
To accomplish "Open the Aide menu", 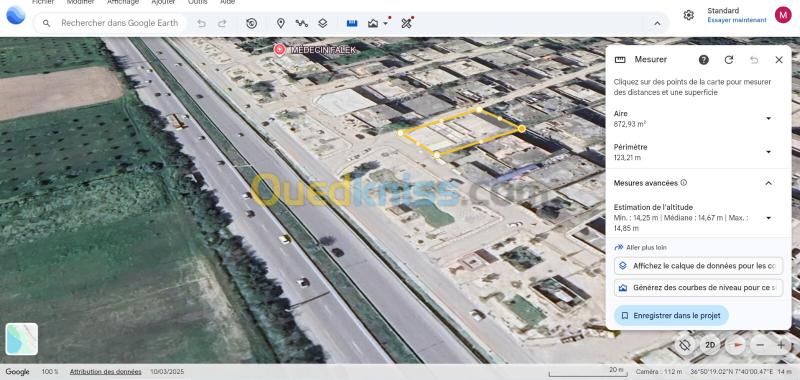I will (228, 2).
